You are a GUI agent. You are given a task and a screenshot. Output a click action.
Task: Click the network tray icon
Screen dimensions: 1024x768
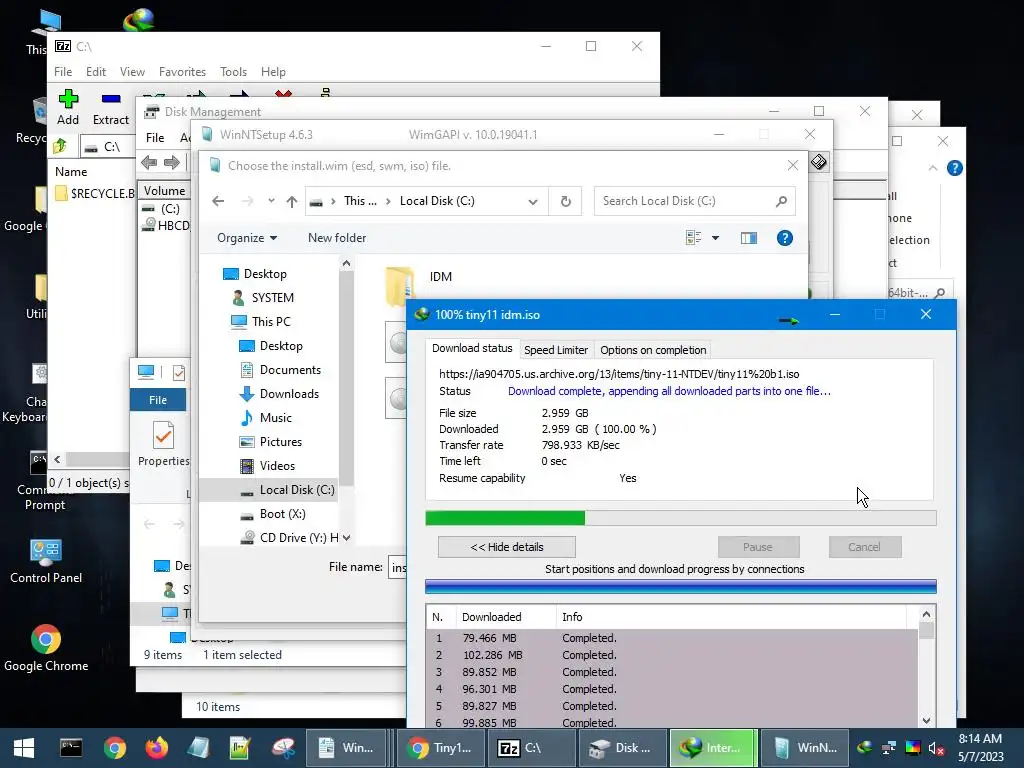pos(889,748)
